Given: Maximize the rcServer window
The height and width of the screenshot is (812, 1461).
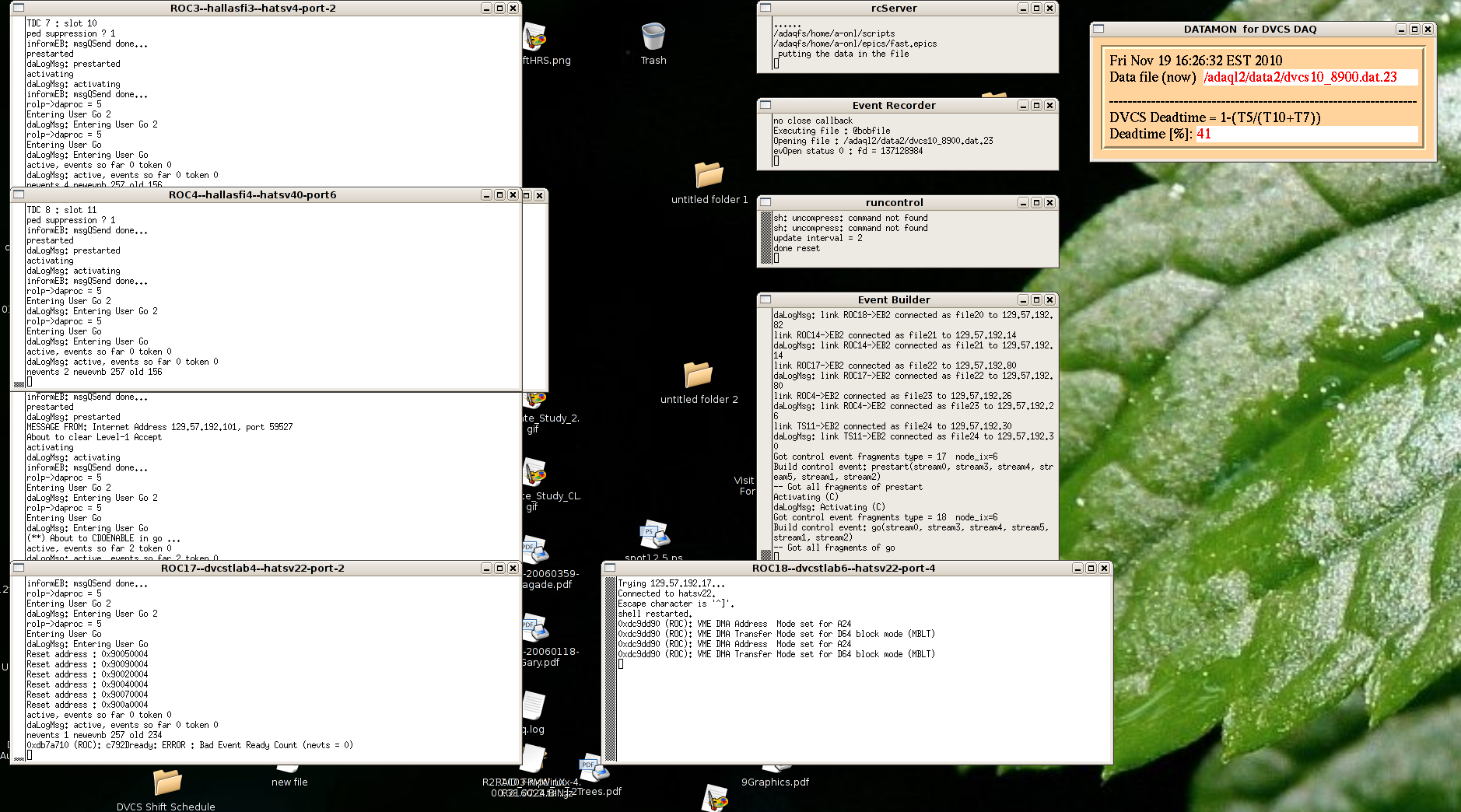Looking at the screenshot, I should 1036,8.
